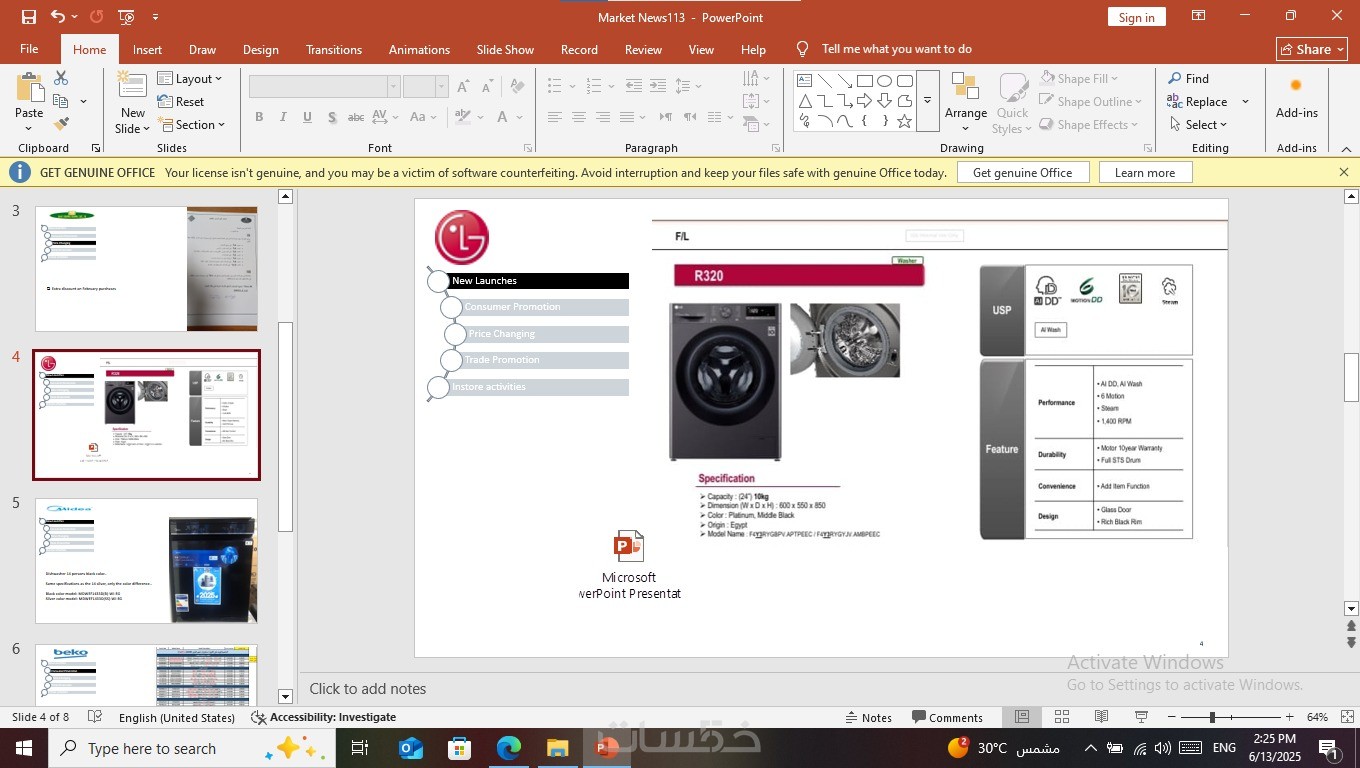Open the Shape Fill dropdown
Screen dimensions: 1360x768
tap(1080, 78)
